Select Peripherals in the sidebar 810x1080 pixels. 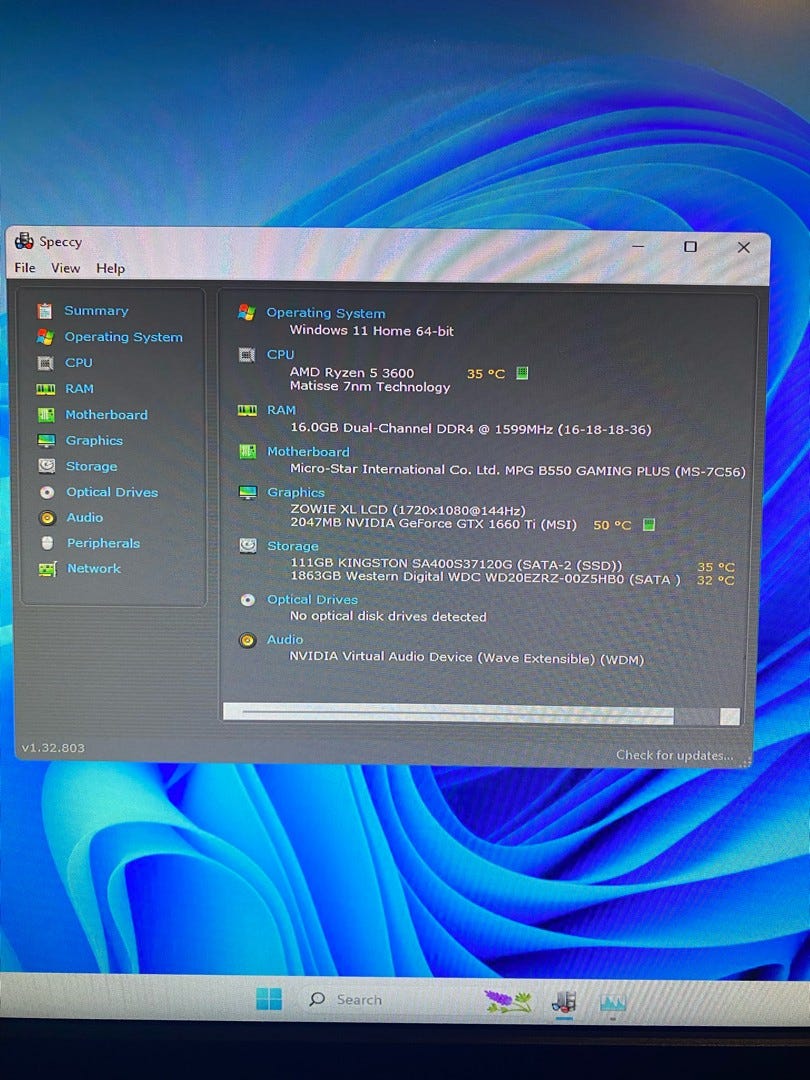[x=103, y=543]
